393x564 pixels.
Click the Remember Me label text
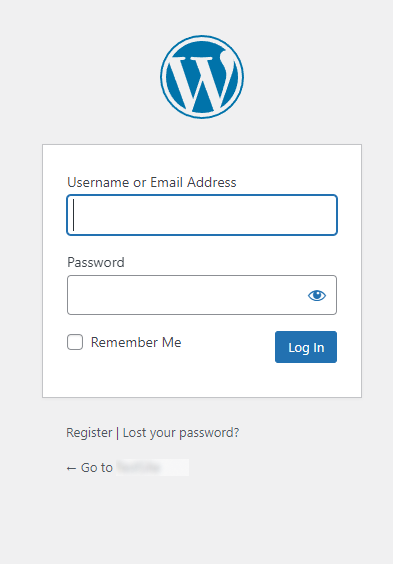136,342
